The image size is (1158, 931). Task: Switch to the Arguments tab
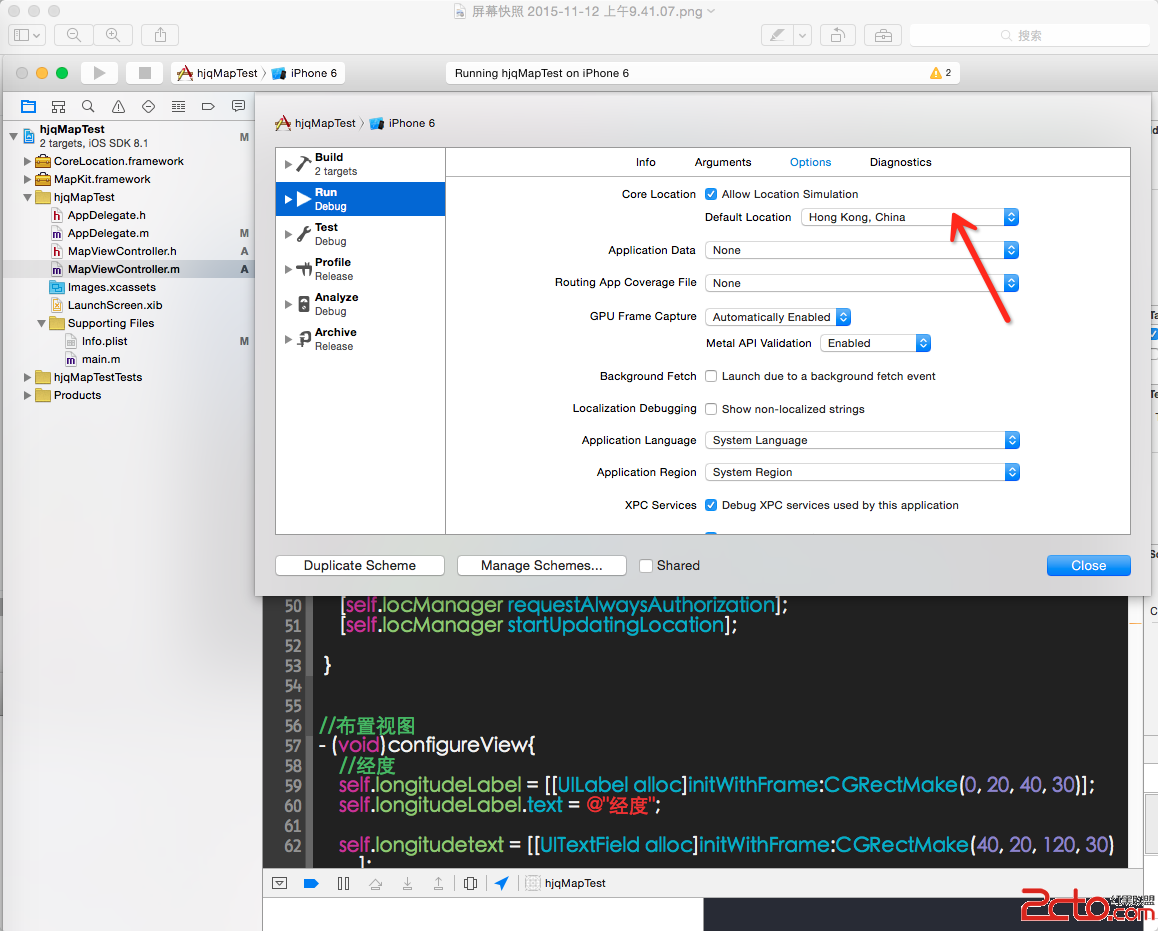point(722,162)
